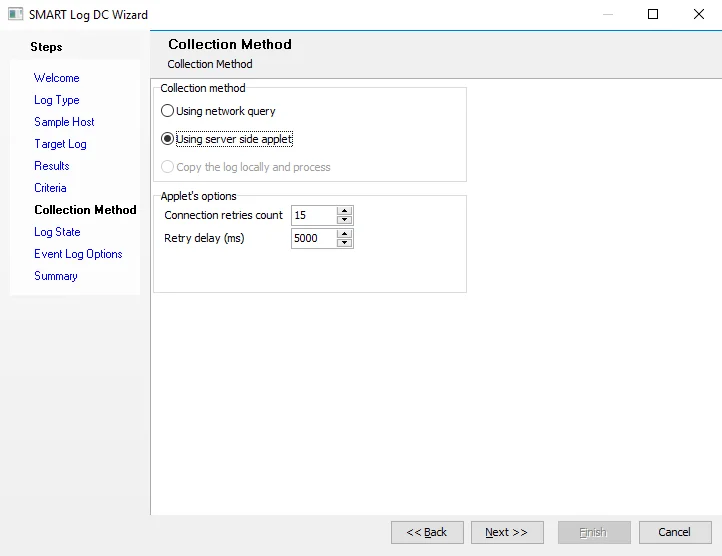The height and width of the screenshot is (556, 722).
Task: Click the Applet's options group label
Action: coord(198,196)
